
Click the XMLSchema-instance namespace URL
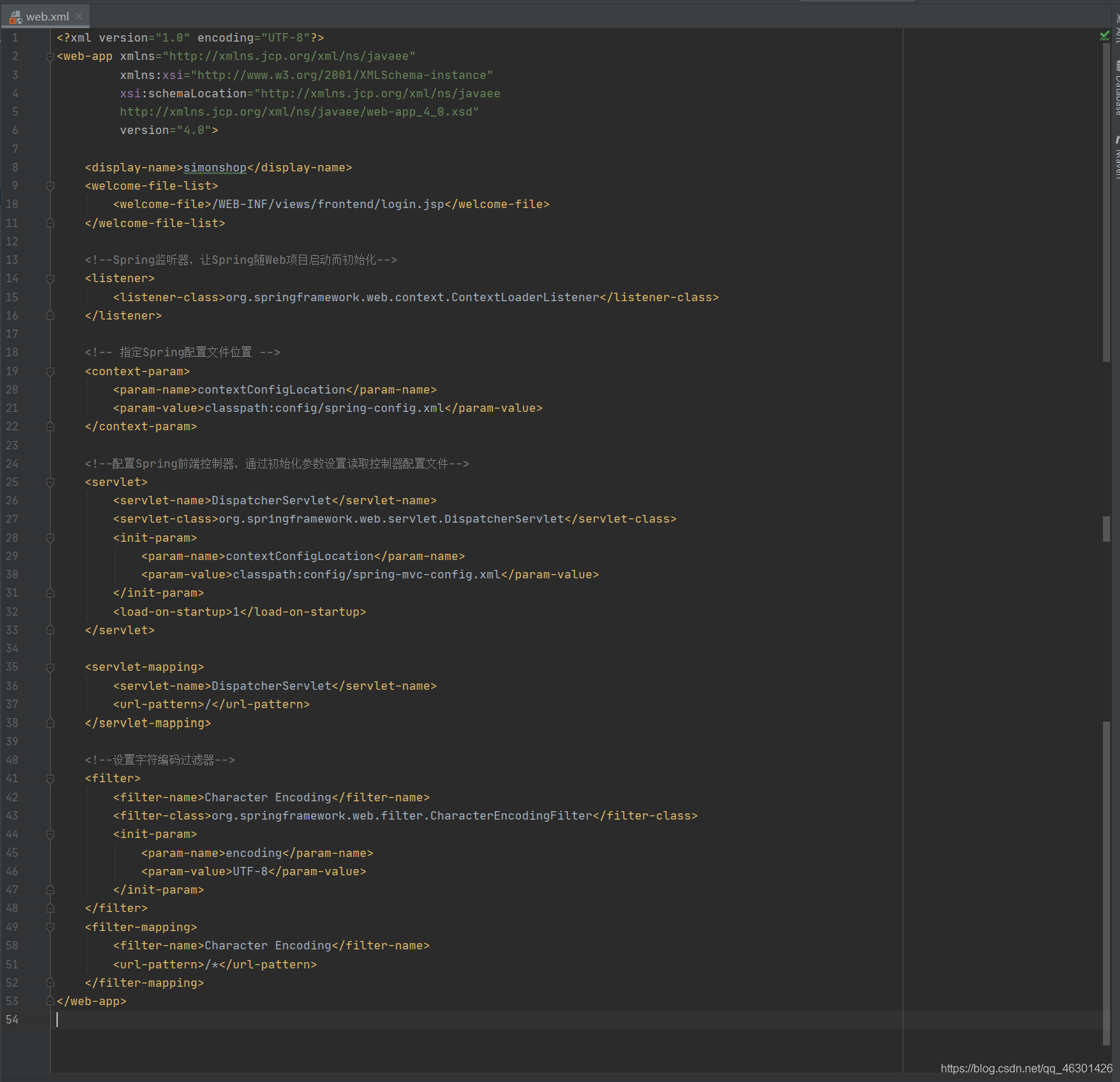[x=342, y=75]
